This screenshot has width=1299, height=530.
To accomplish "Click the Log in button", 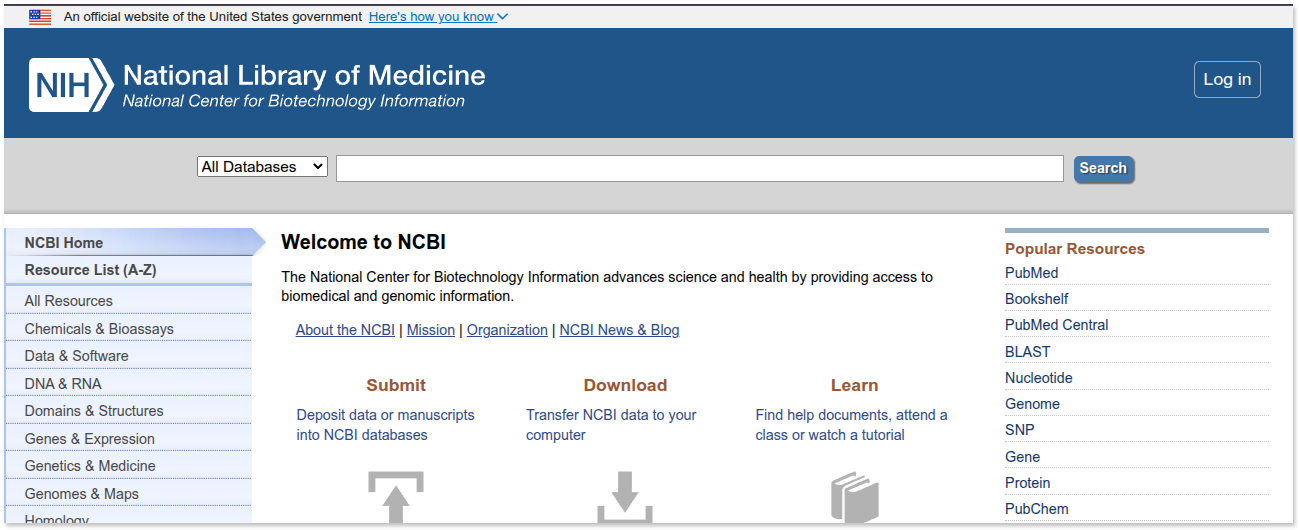I will click(x=1227, y=80).
